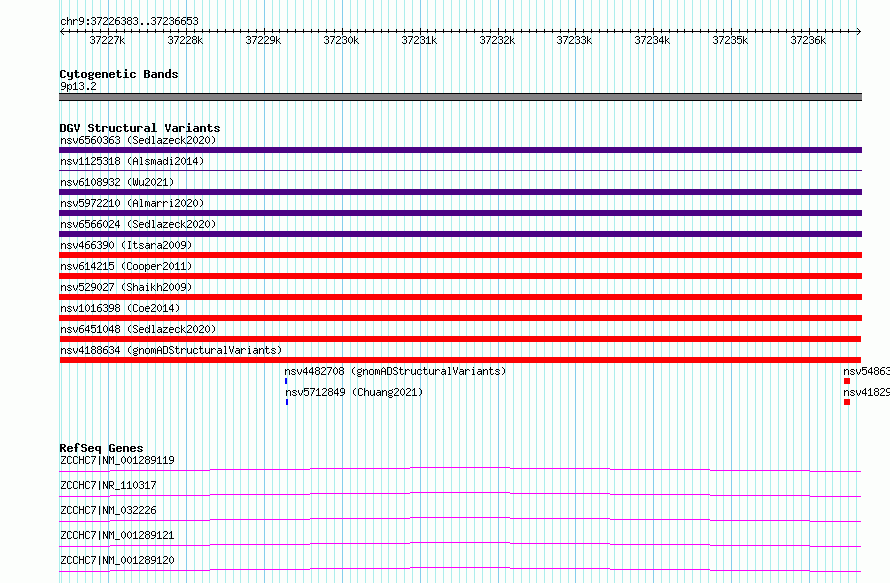This screenshot has height=583, width=890.
Task: Click the blue mark under nsv4482708
Action: tap(286, 381)
